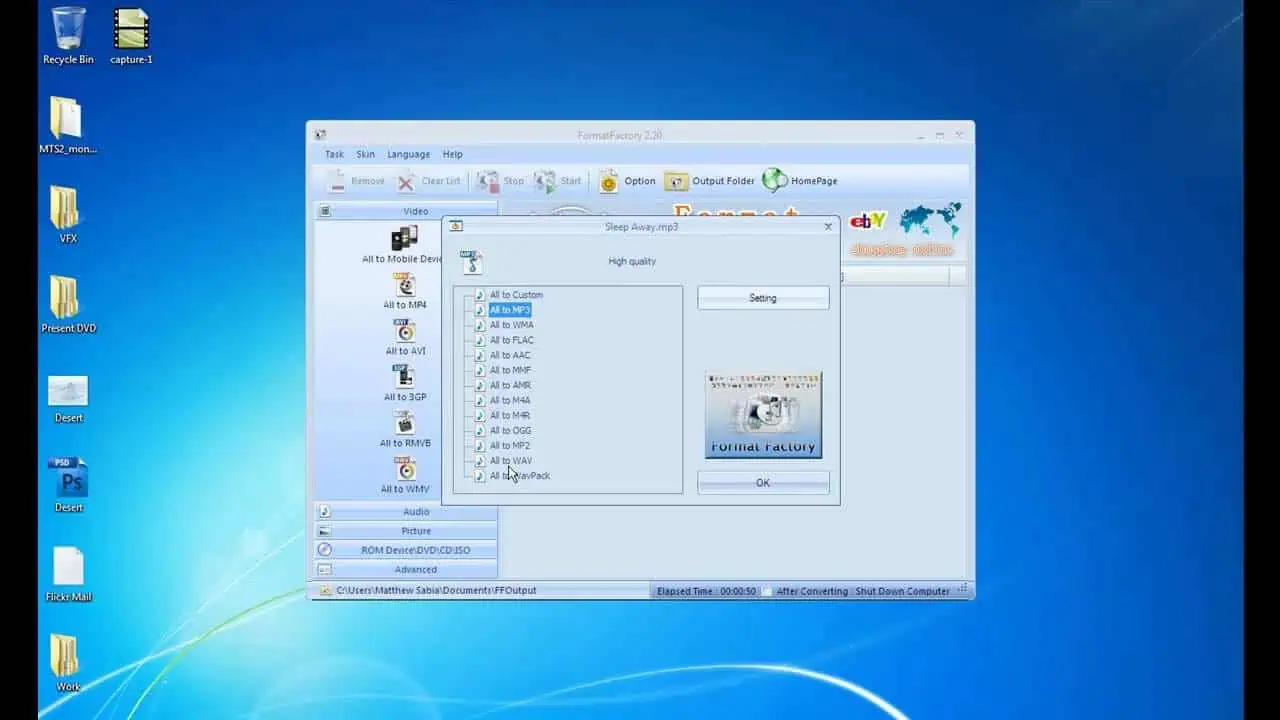Open the Output Folder icon
Image resolution: width=1280 pixels, height=720 pixels.
pyautogui.click(x=677, y=181)
